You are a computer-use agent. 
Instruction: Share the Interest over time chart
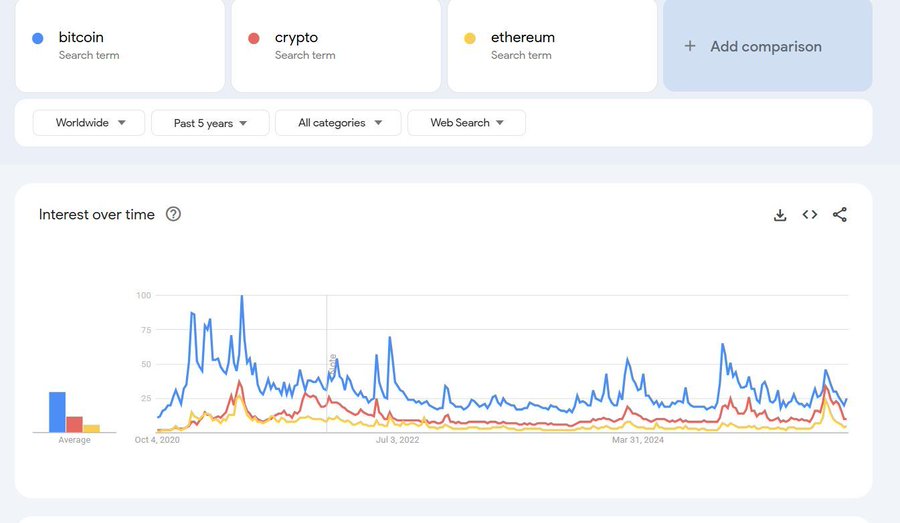(840, 215)
